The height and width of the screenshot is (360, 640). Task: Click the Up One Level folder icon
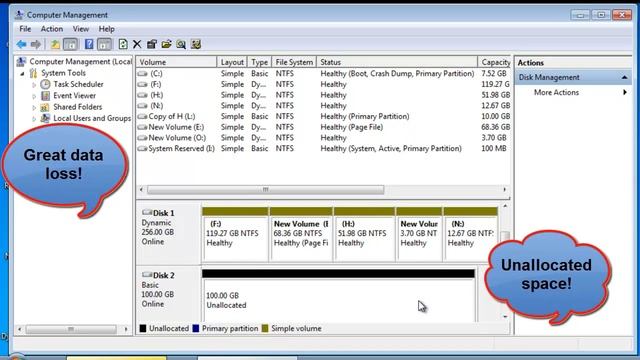55,44
